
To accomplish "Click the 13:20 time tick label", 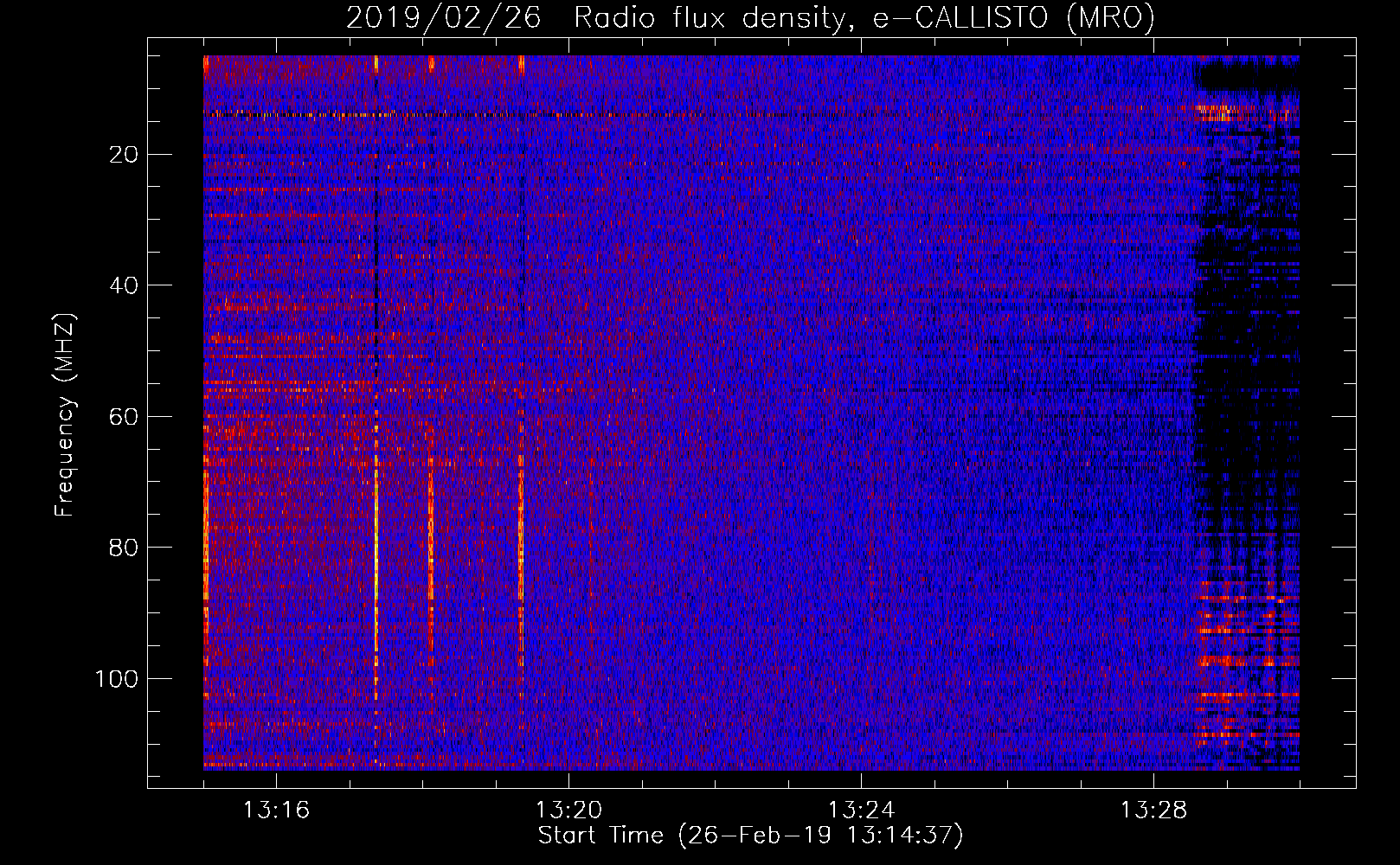I will tap(568, 811).
